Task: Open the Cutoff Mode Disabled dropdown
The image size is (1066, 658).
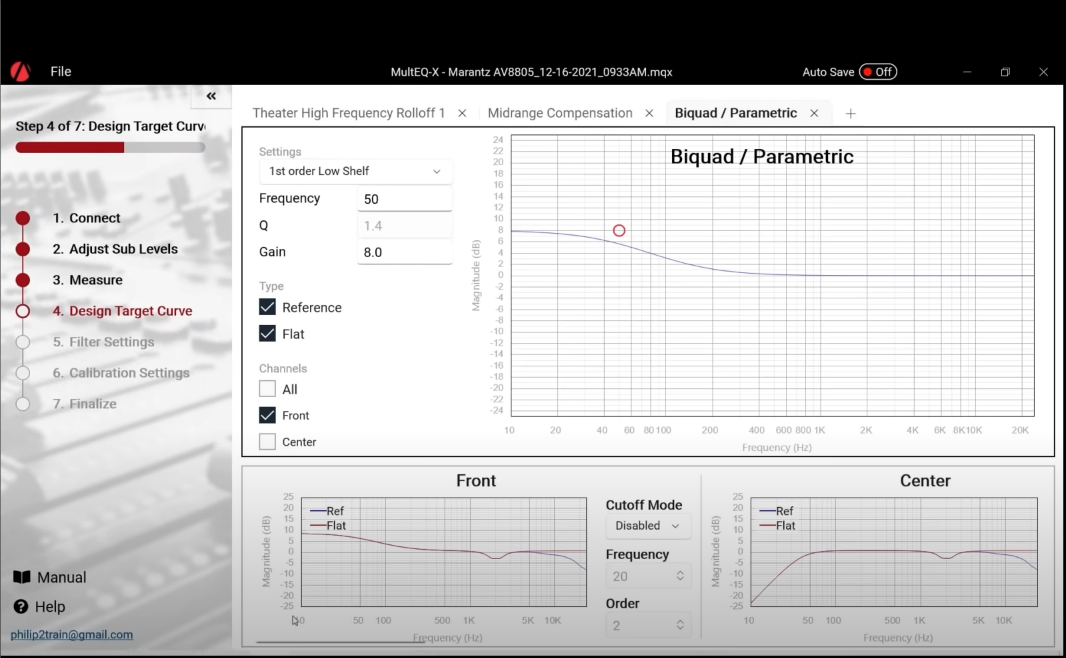Action: coord(648,526)
